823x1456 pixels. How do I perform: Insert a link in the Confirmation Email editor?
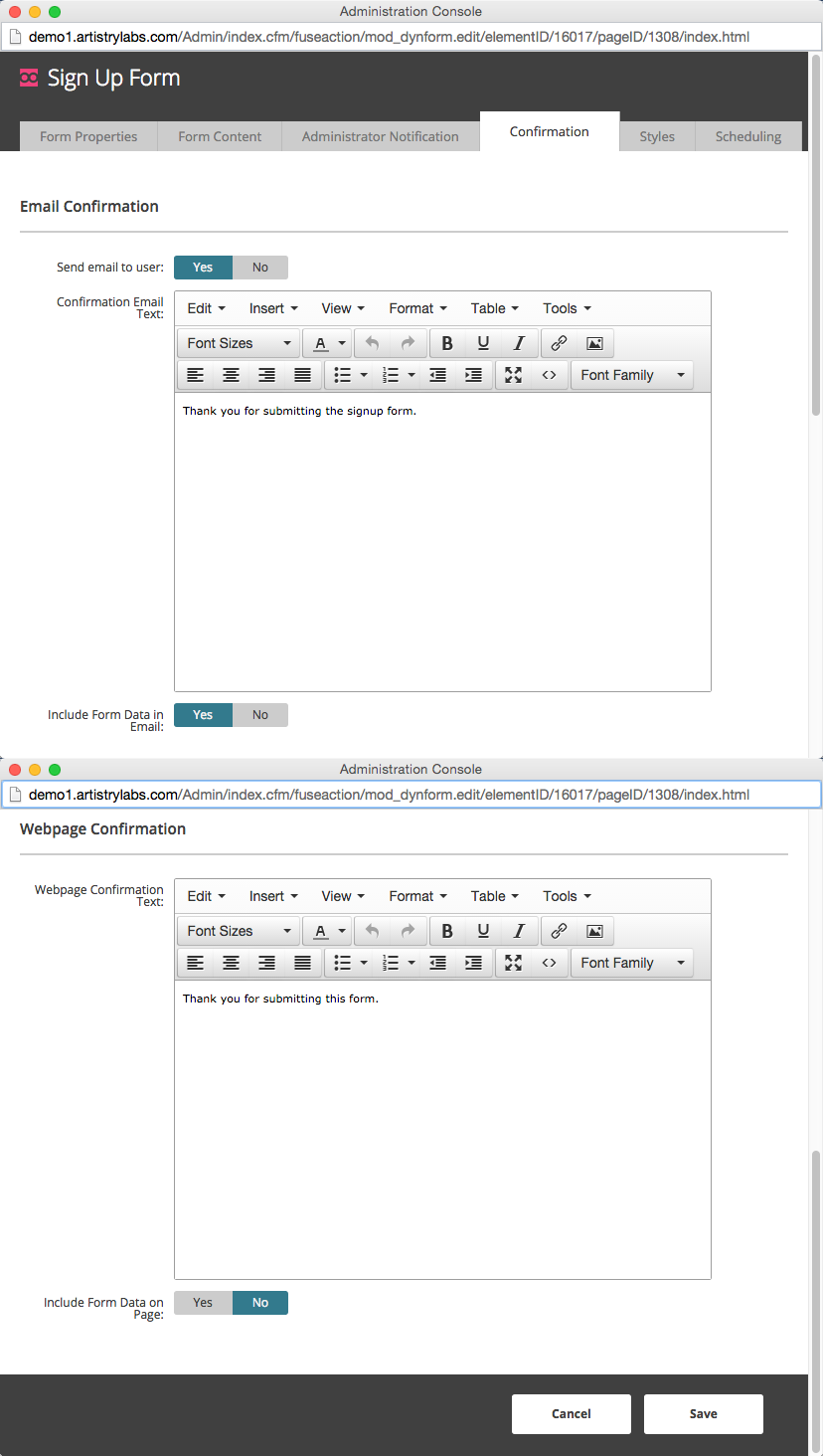click(x=559, y=343)
